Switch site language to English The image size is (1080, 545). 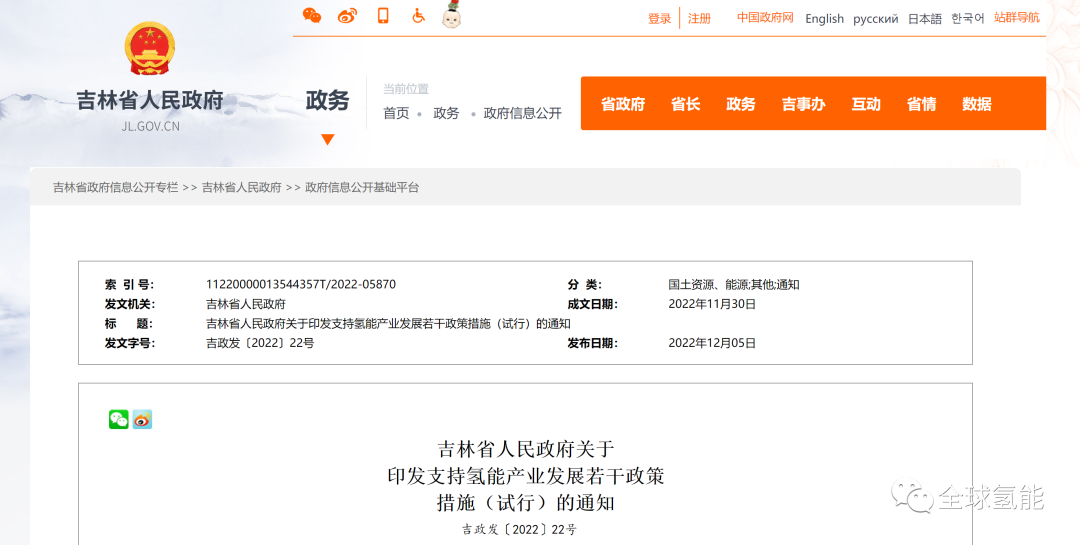click(824, 19)
